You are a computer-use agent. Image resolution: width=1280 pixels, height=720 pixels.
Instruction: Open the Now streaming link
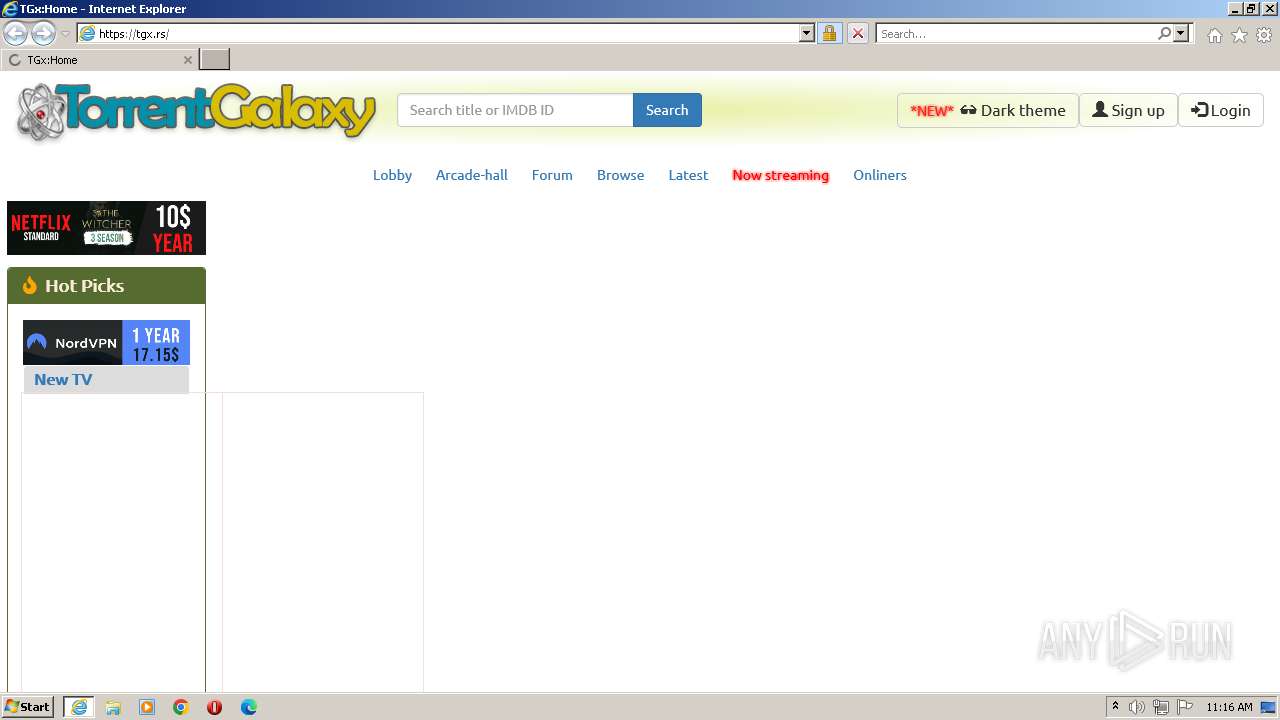point(780,175)
